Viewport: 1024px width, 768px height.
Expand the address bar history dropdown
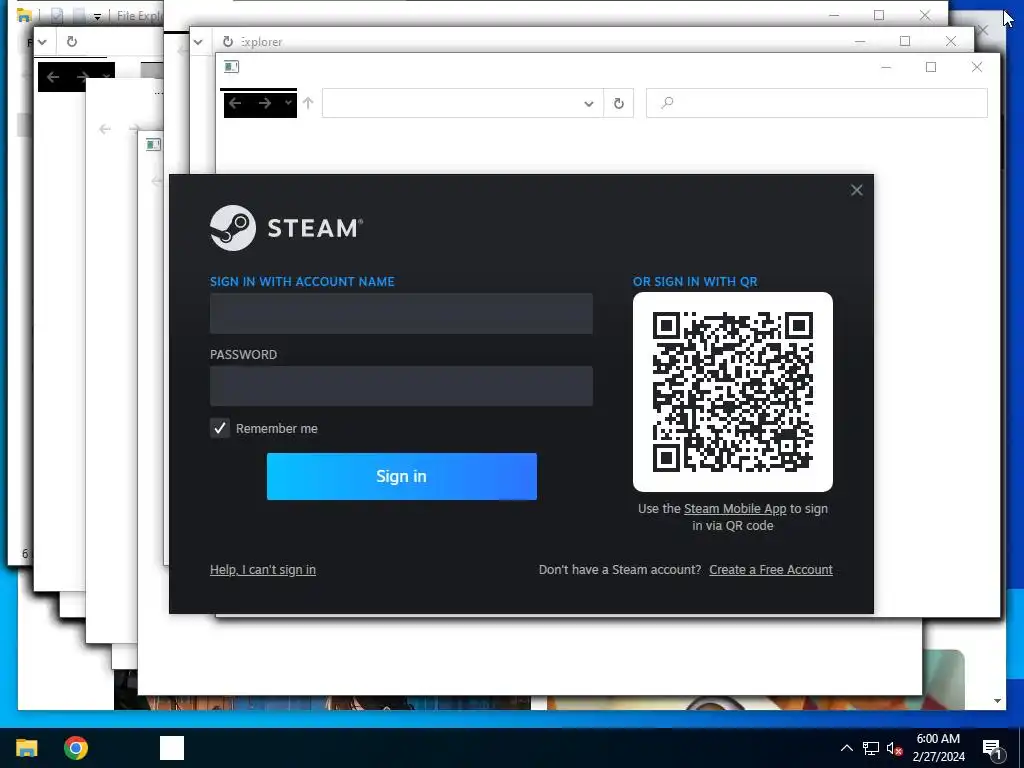tap(588, 103)
